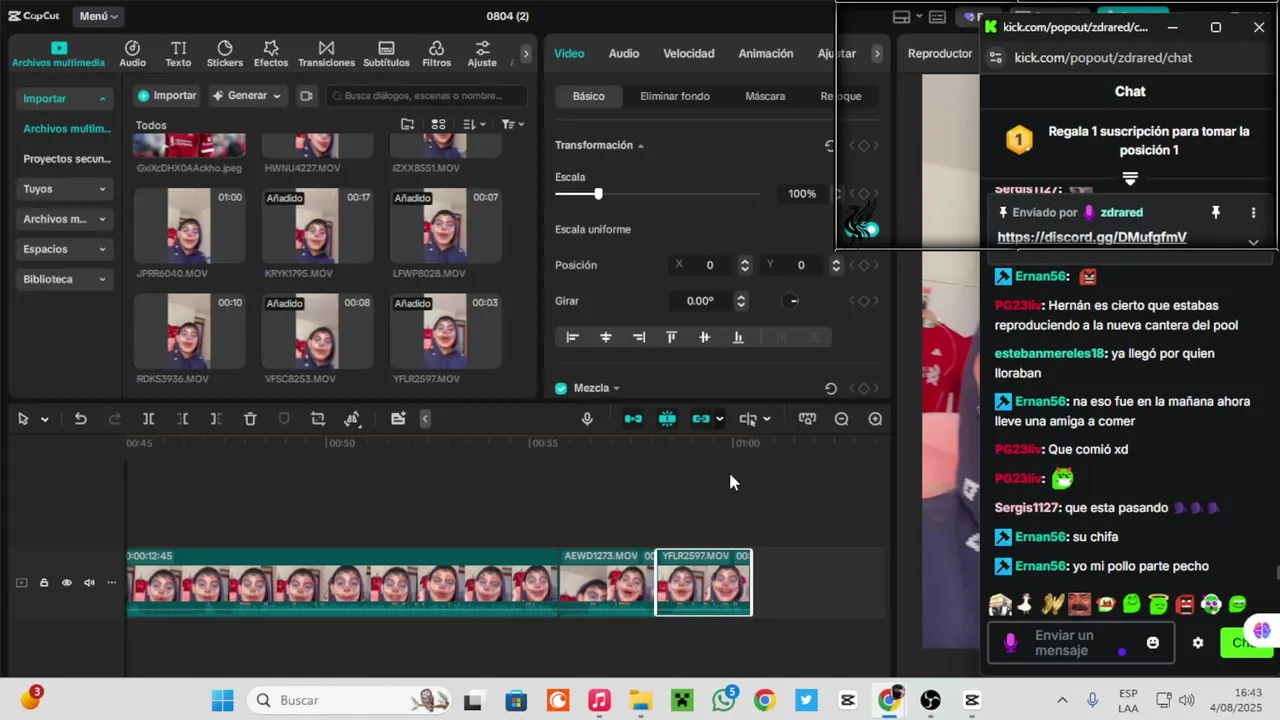Open selection tool mode dropdown
Viewport: 1280px width, 720px height.
click(x=44, y=420)
